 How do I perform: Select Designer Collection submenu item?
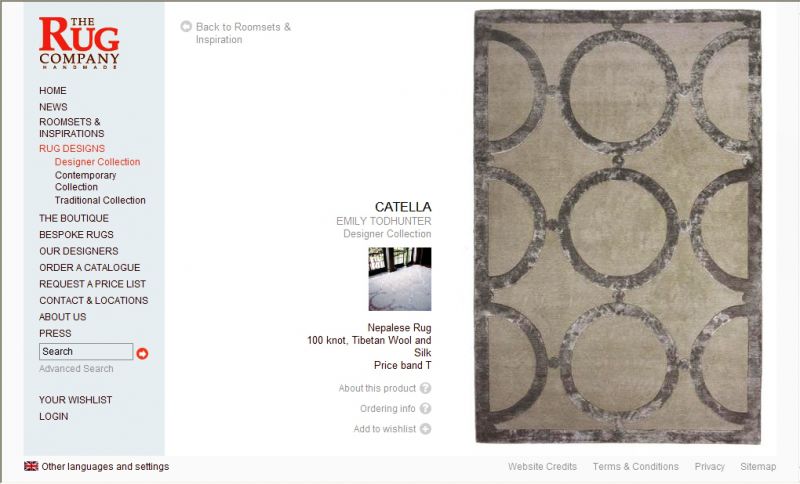(x=97, y=162)
